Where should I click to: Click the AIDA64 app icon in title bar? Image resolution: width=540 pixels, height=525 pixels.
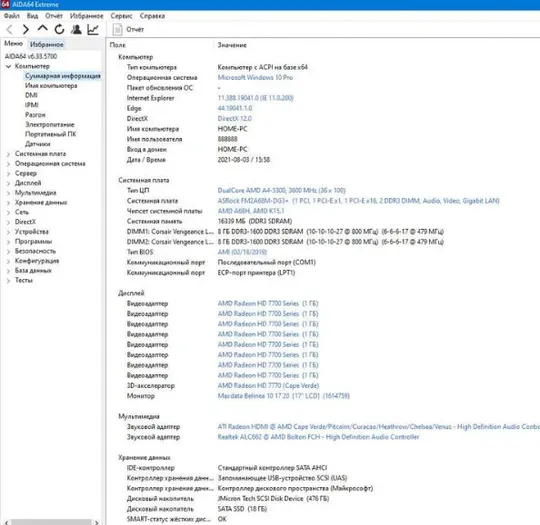(x=5, y=4)
